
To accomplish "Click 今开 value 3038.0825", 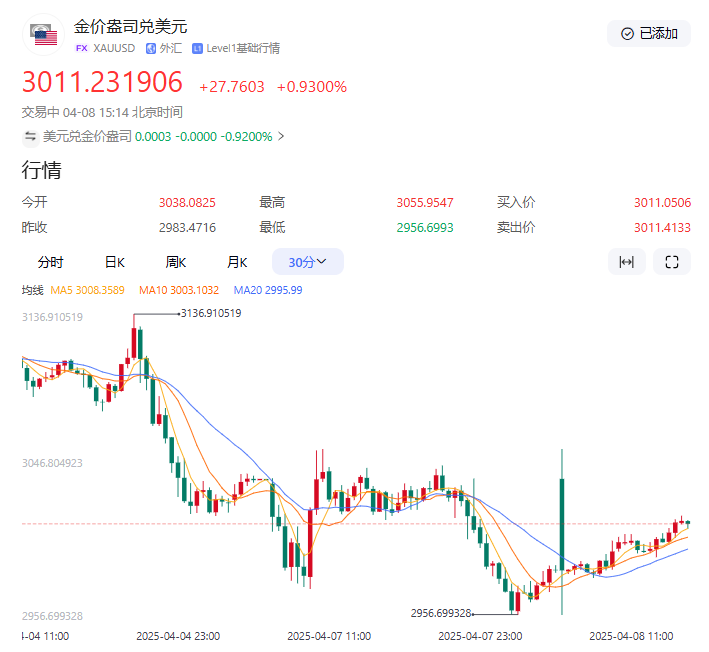I will [x=187, y=203].
